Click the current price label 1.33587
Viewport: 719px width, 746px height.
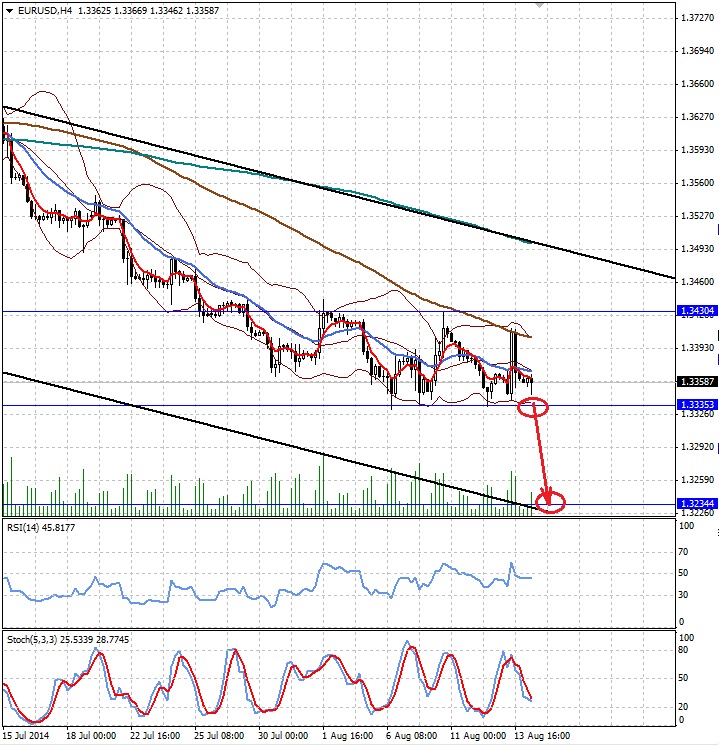click(x=697, y=382)
